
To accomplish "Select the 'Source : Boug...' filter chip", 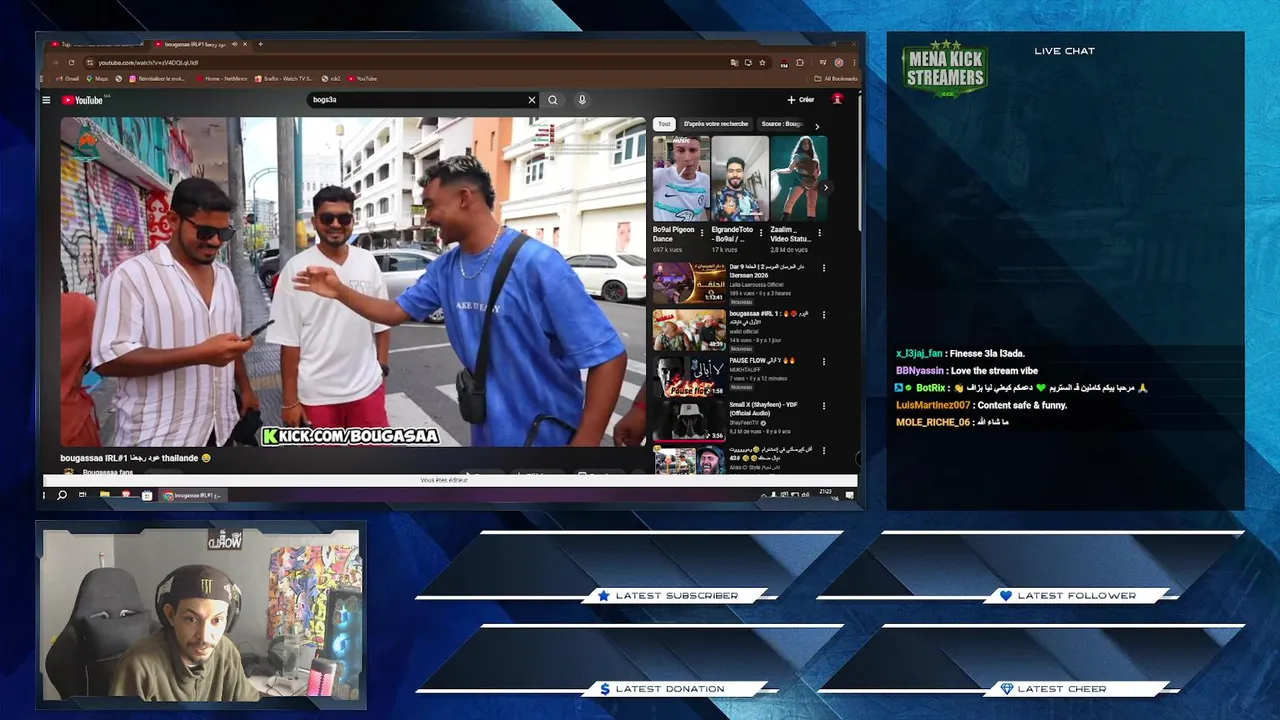I will 781,124.
